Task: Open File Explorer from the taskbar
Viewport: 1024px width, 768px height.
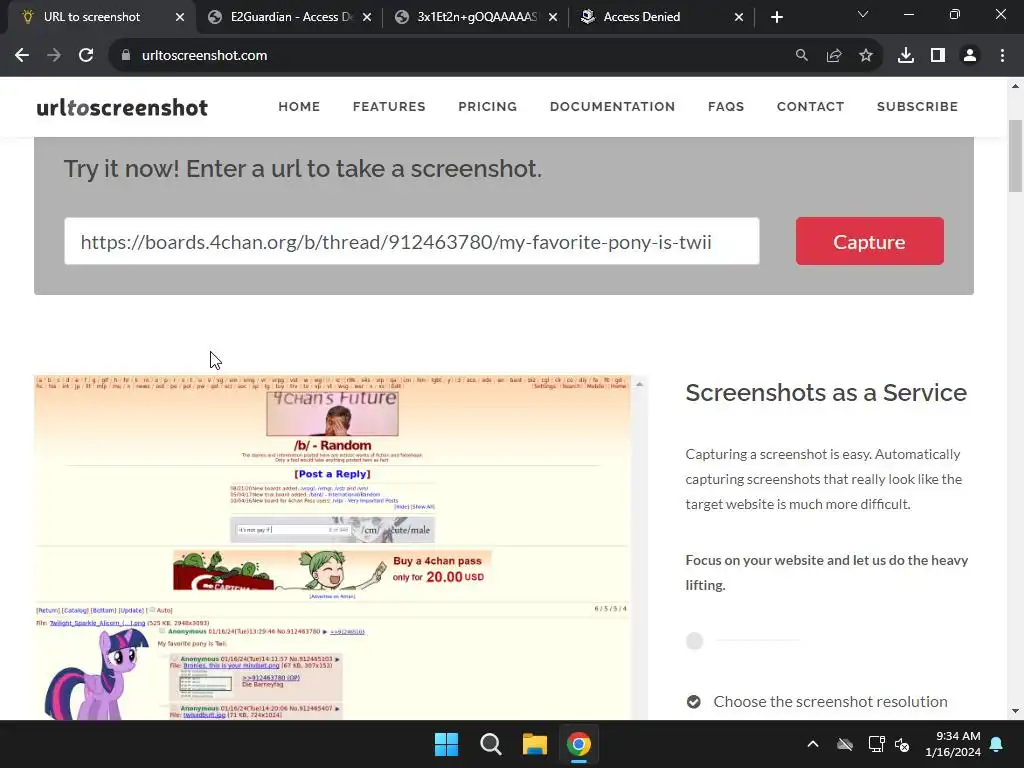Action: pos(534,744)
